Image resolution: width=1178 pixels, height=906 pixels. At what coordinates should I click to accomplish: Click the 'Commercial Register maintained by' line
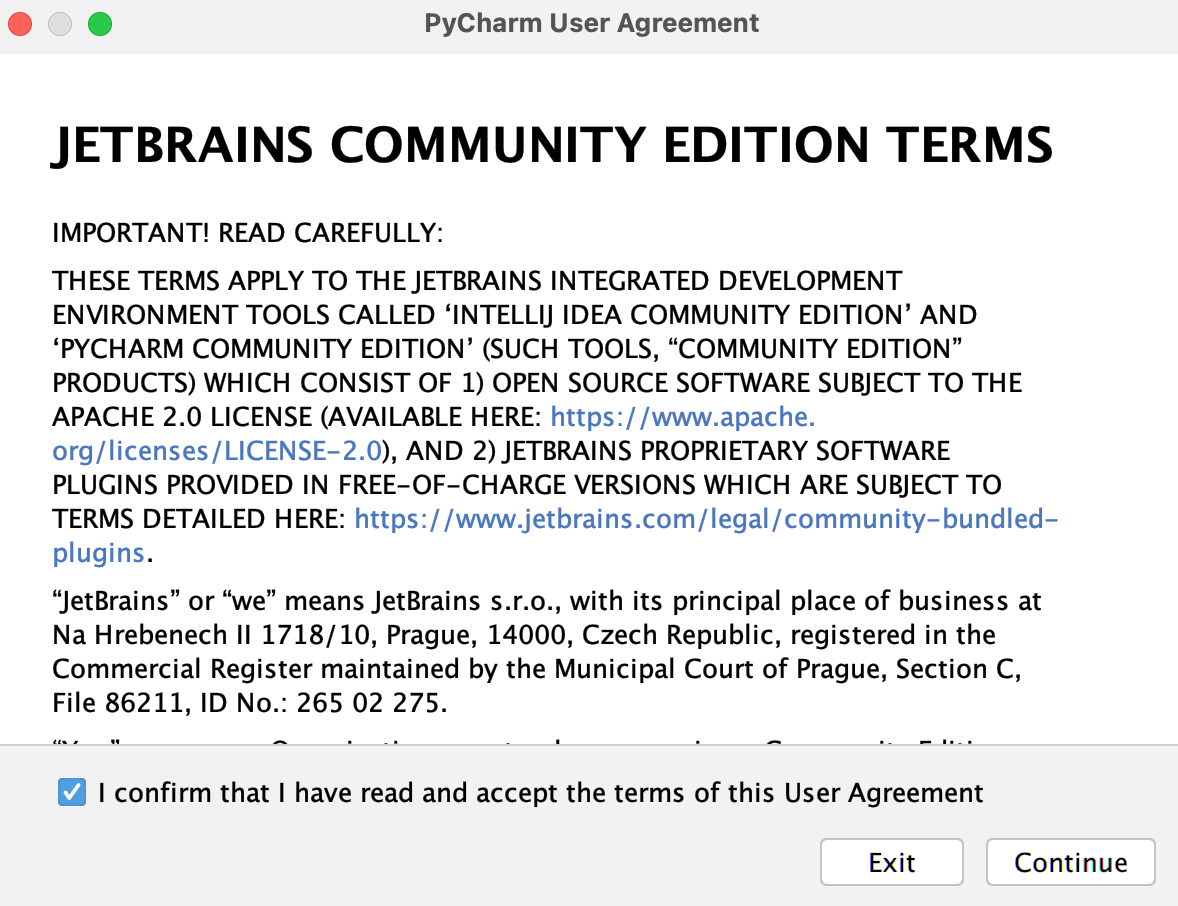[536, 669]
